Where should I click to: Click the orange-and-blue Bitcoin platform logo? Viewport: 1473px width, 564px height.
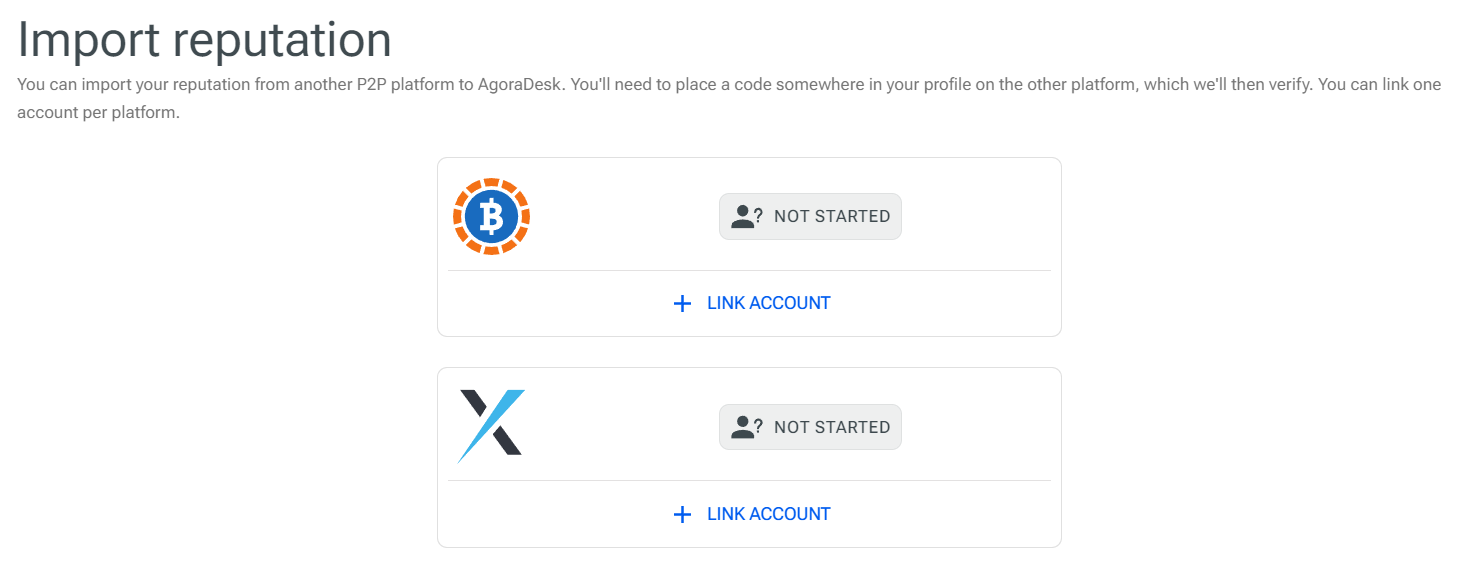click(491, 216)
